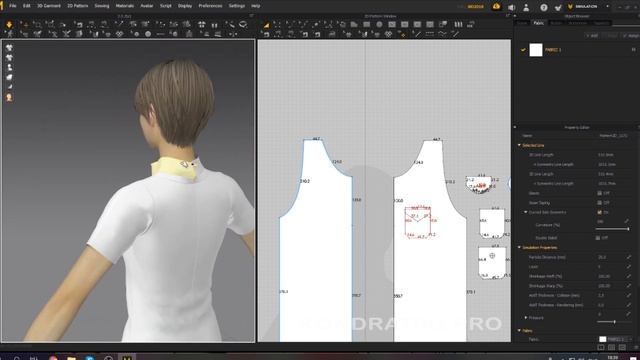Click the pencil icon for Curvature
640x360 pixels.
click(x=627, y=221)
